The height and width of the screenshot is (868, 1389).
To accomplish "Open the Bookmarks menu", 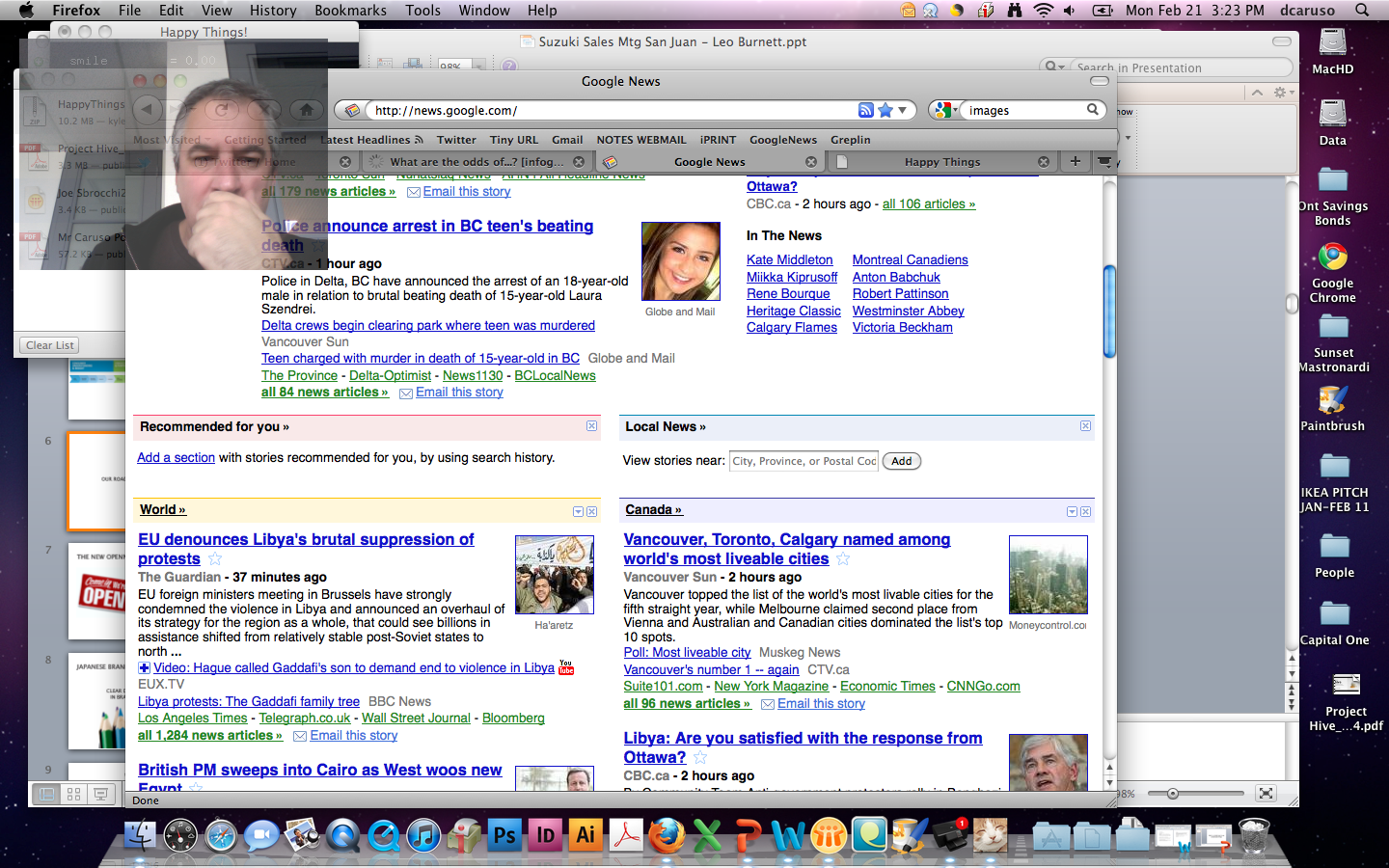I will click(350, 10).
